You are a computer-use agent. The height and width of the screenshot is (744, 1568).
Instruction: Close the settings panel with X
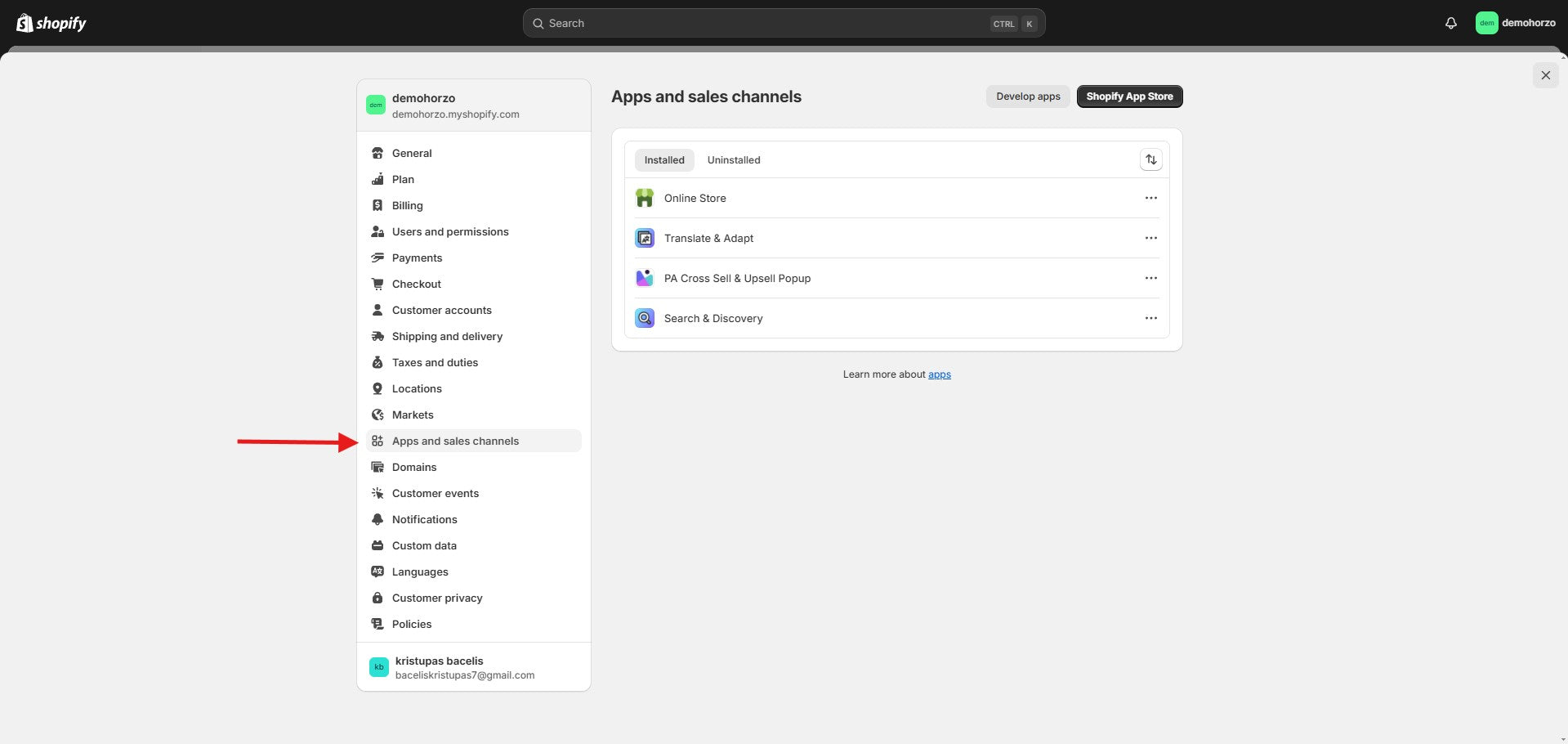click(1545, 75)
